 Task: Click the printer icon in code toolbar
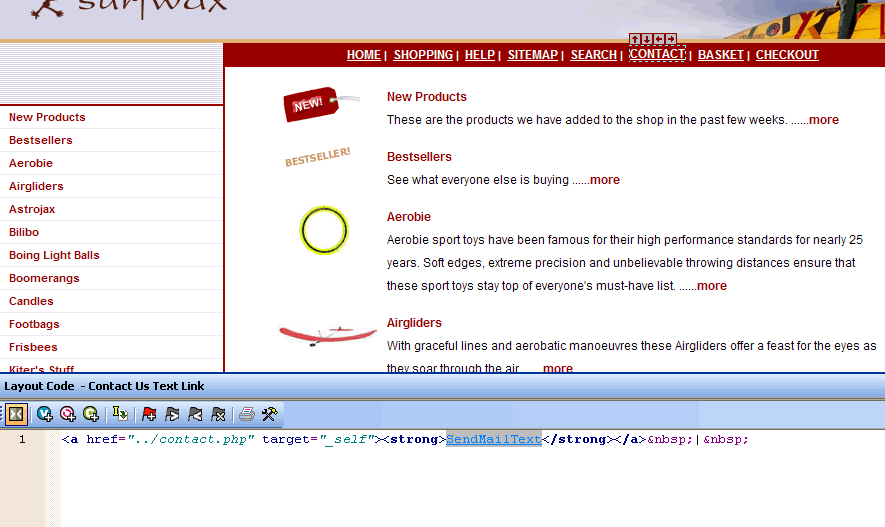tap(246, 414)
